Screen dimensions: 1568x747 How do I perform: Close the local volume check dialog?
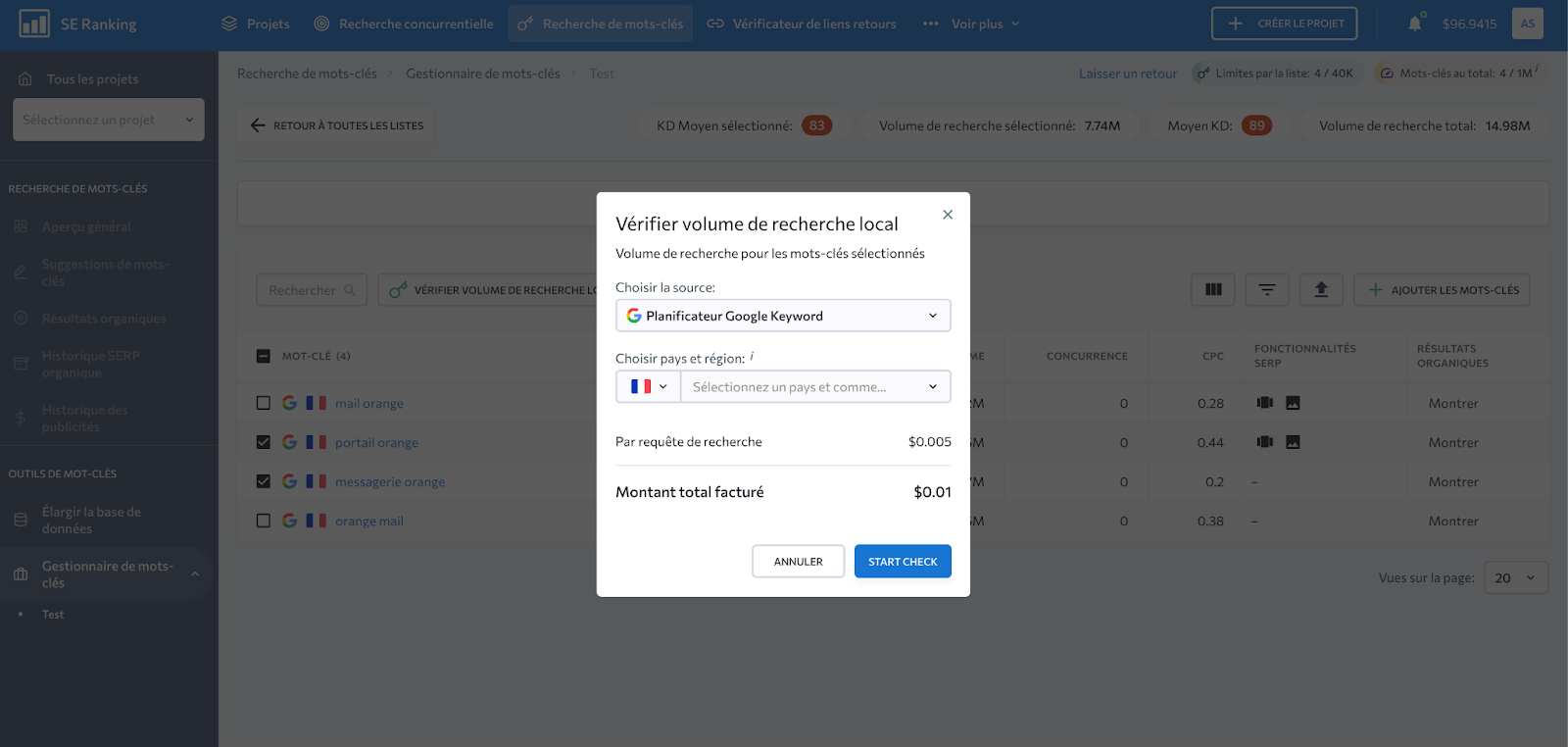click(x=948, y=215)
